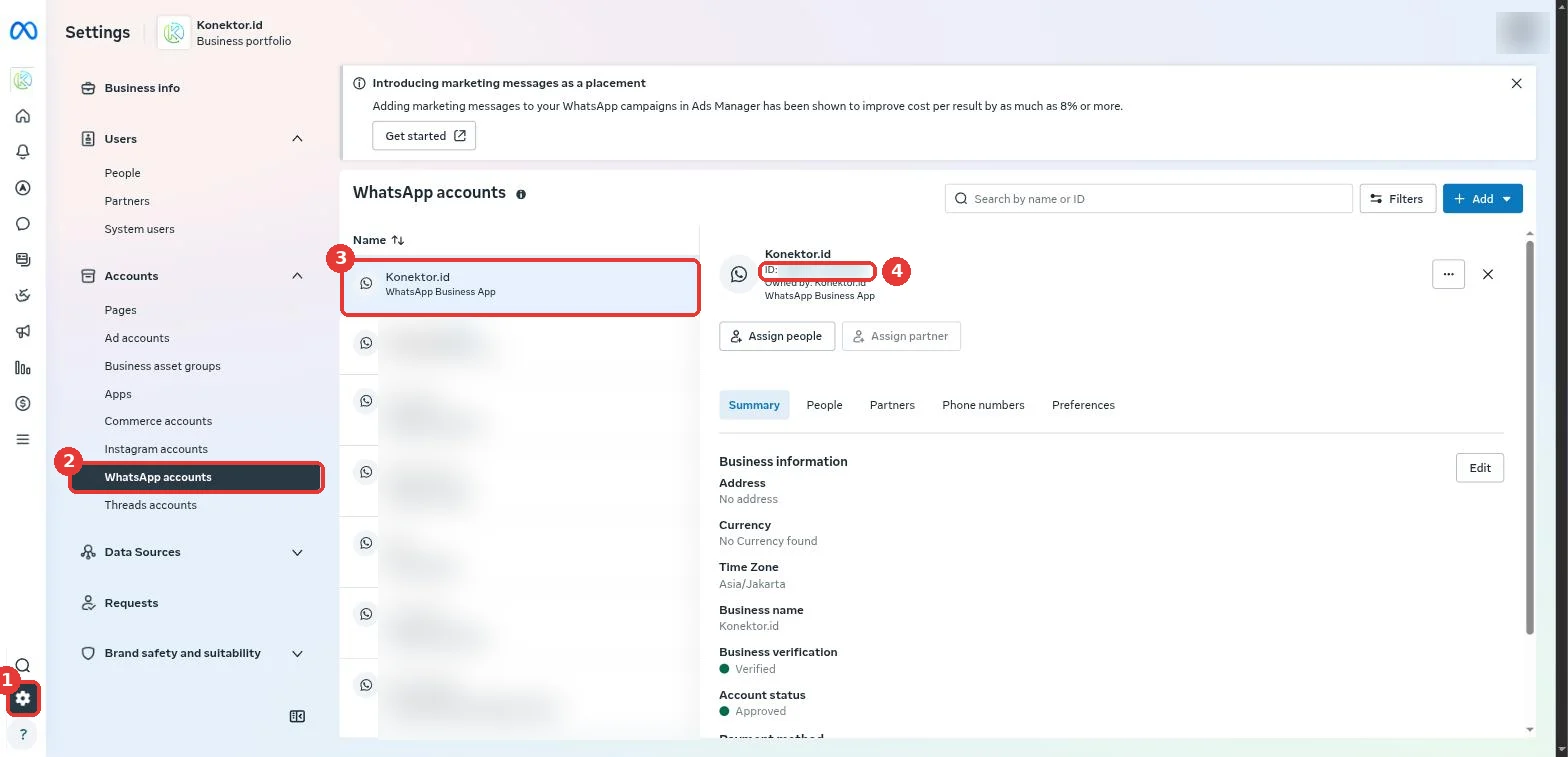The height and width of the screenshot is (757, 1568).
Task: Sort list by Name column
Action: [379, 240]
